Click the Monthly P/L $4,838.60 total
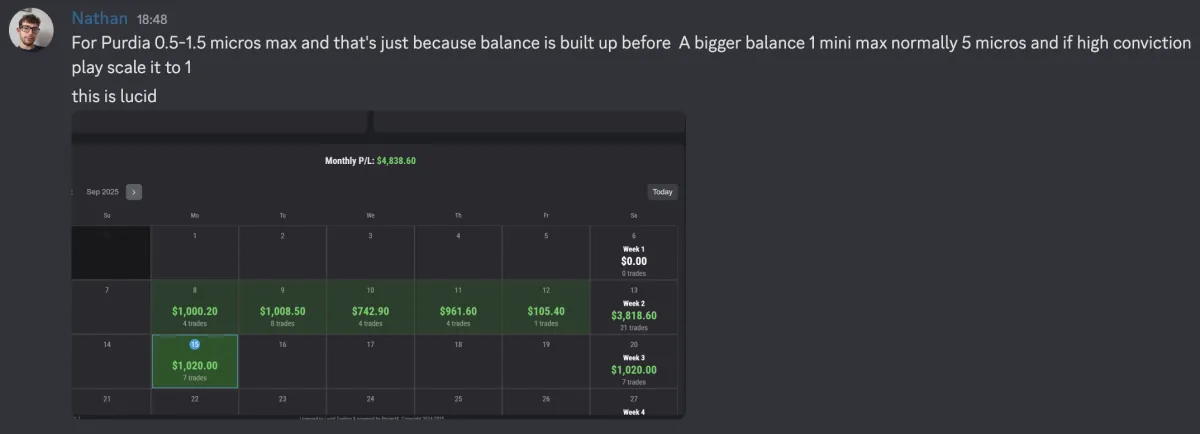The height and width of the screenshot is (434, 1200). coord(370,160)
